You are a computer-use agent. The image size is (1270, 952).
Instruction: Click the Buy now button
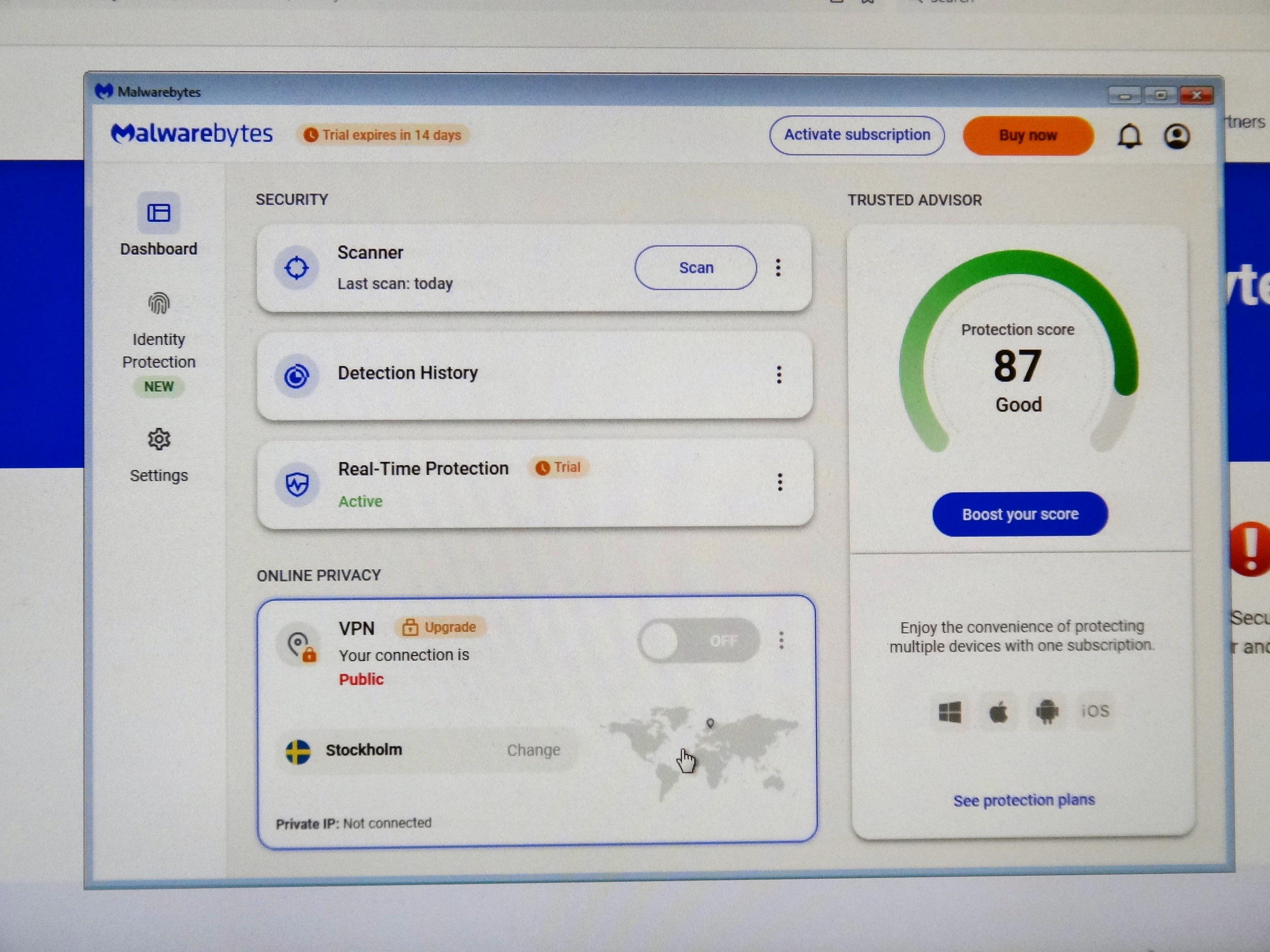(x=1028, y=136)
